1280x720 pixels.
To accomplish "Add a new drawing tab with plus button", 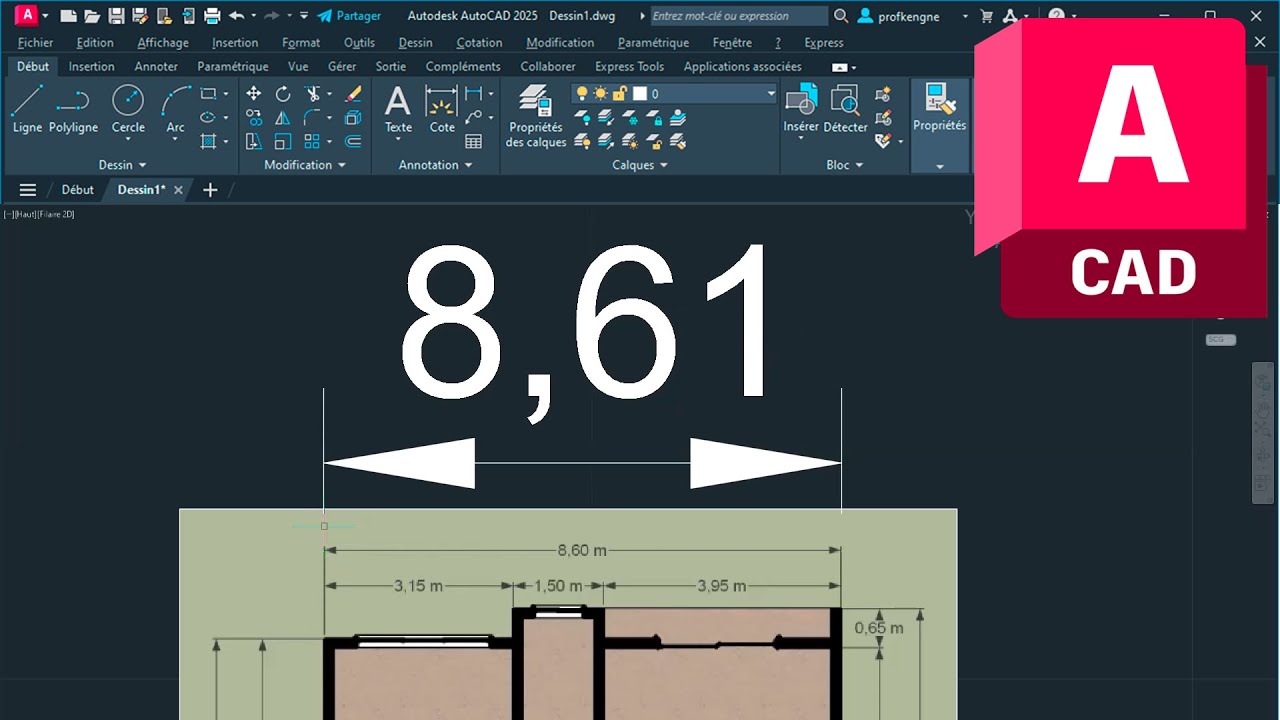I will [210, 190].
